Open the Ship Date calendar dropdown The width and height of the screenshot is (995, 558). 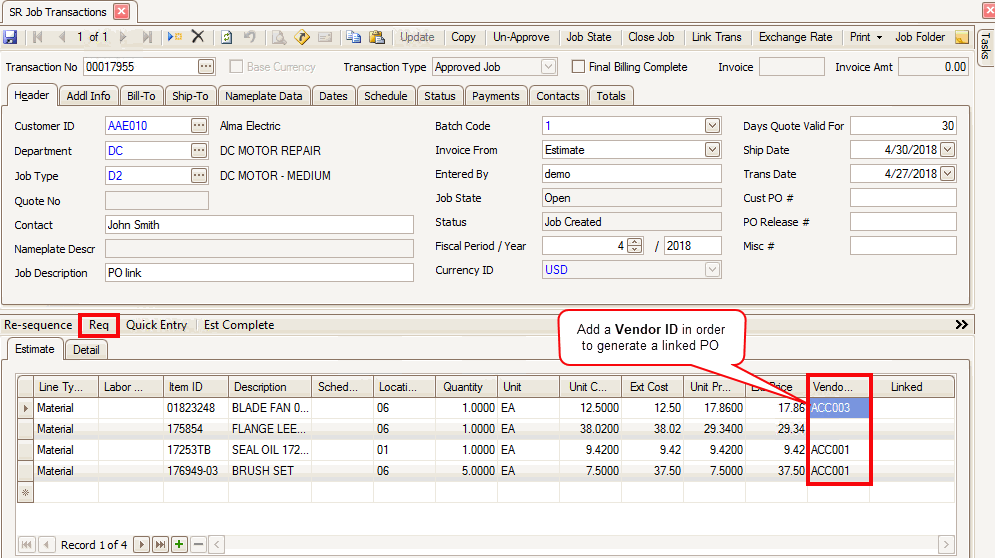947,150
